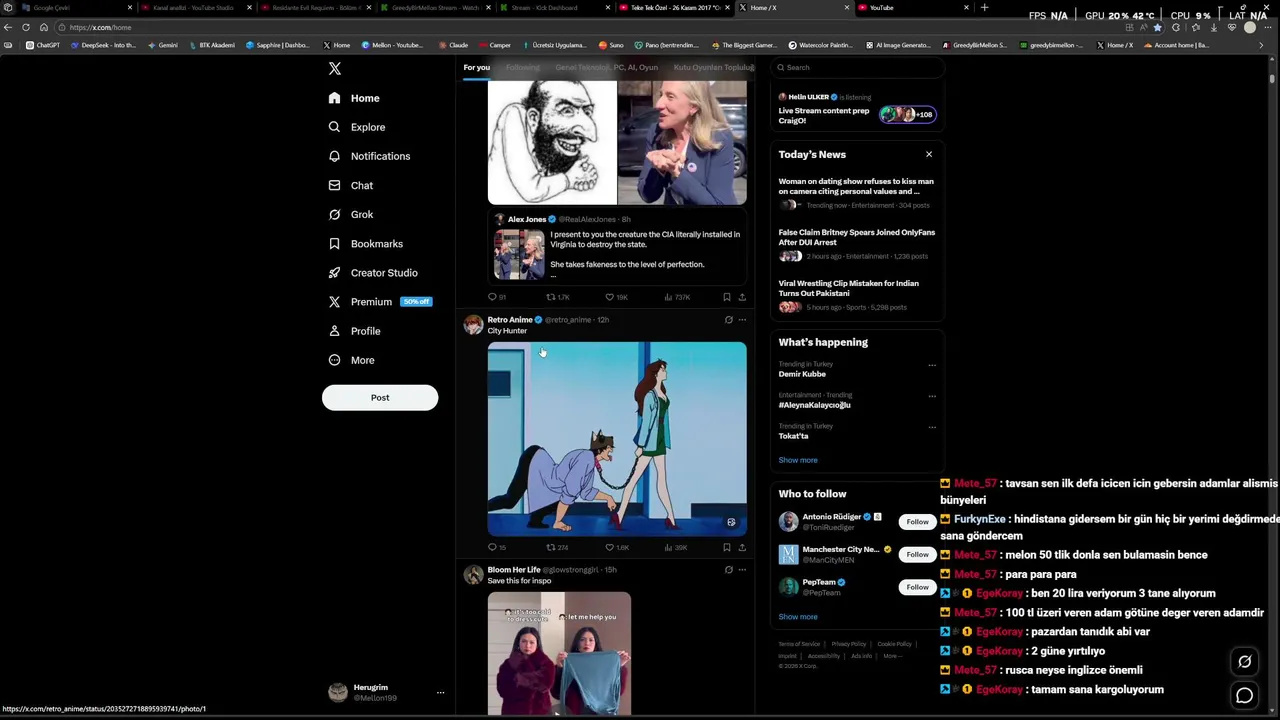
Task: Open the Bloom Her Life video thumbnail
Action: 559,653
